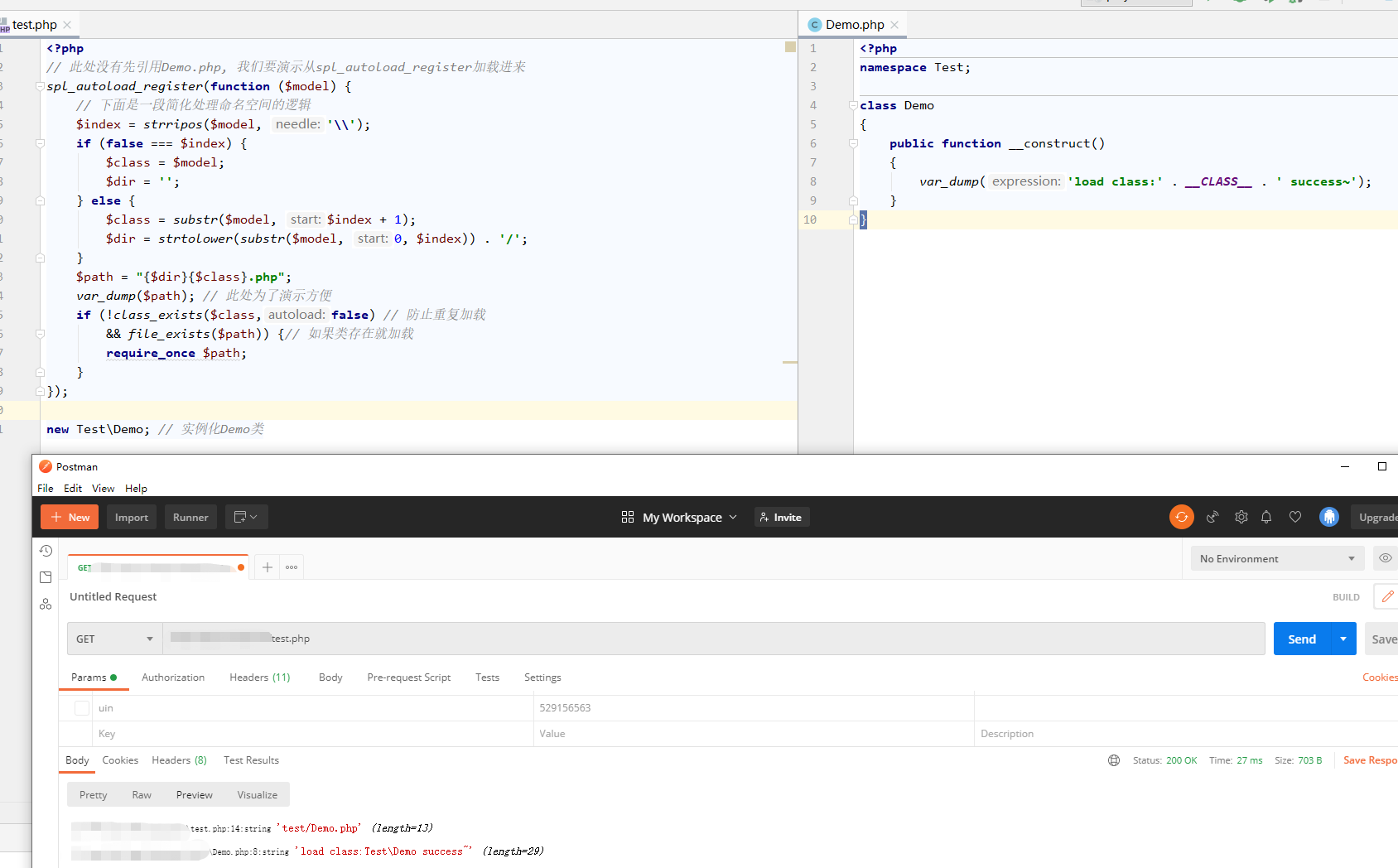Click the heart icon in Postman header
Image resolution: width=1398 pixels, height=868 pixels.
[1295, 517]
